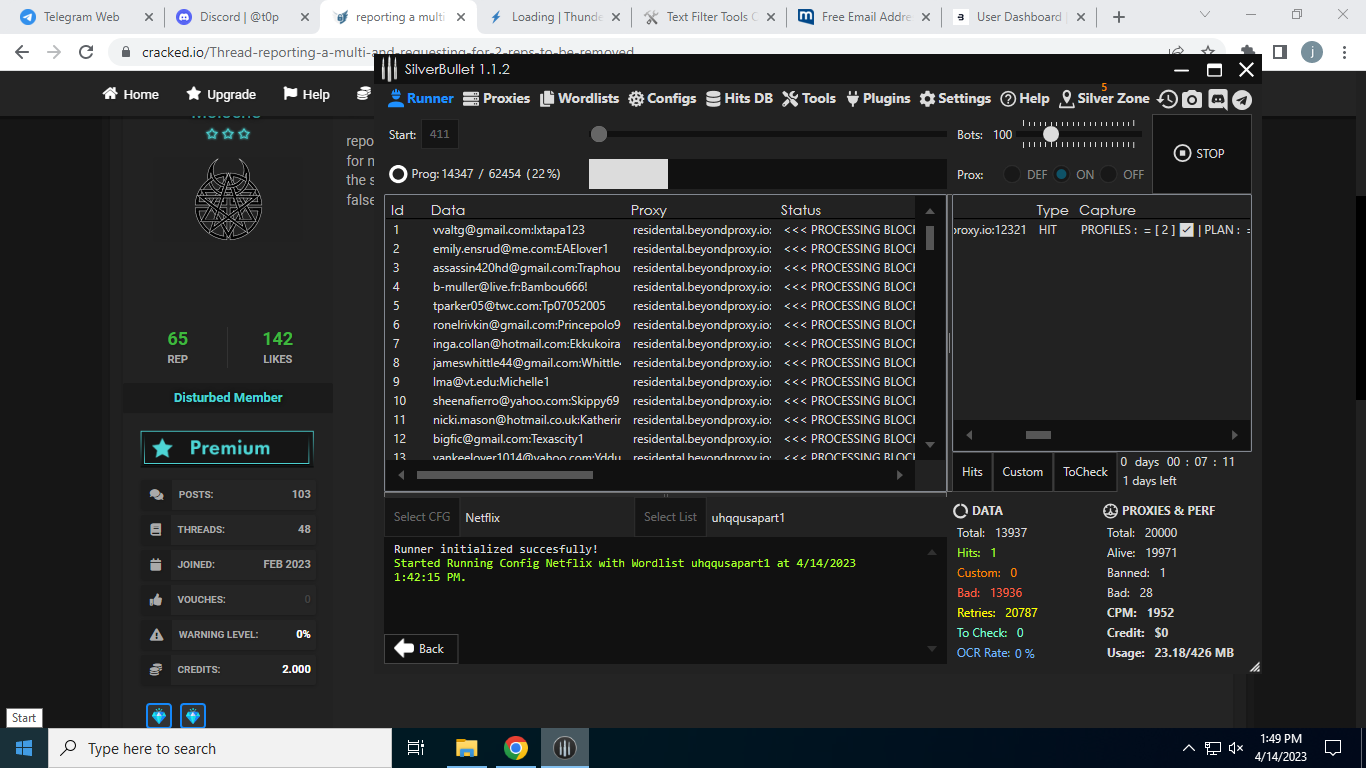Open the Chrome tab search dropdown chevron

pos(1204,16)
